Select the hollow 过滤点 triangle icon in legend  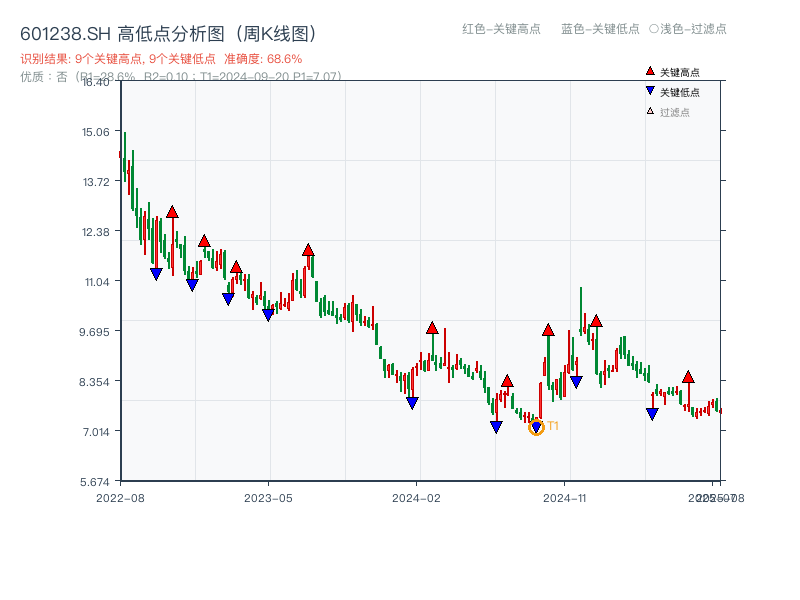coord(648,113)
